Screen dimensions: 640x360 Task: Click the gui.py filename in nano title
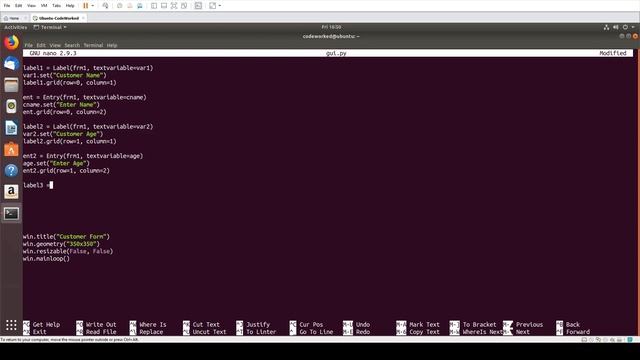pyautogui.click(x=336, y=53)
